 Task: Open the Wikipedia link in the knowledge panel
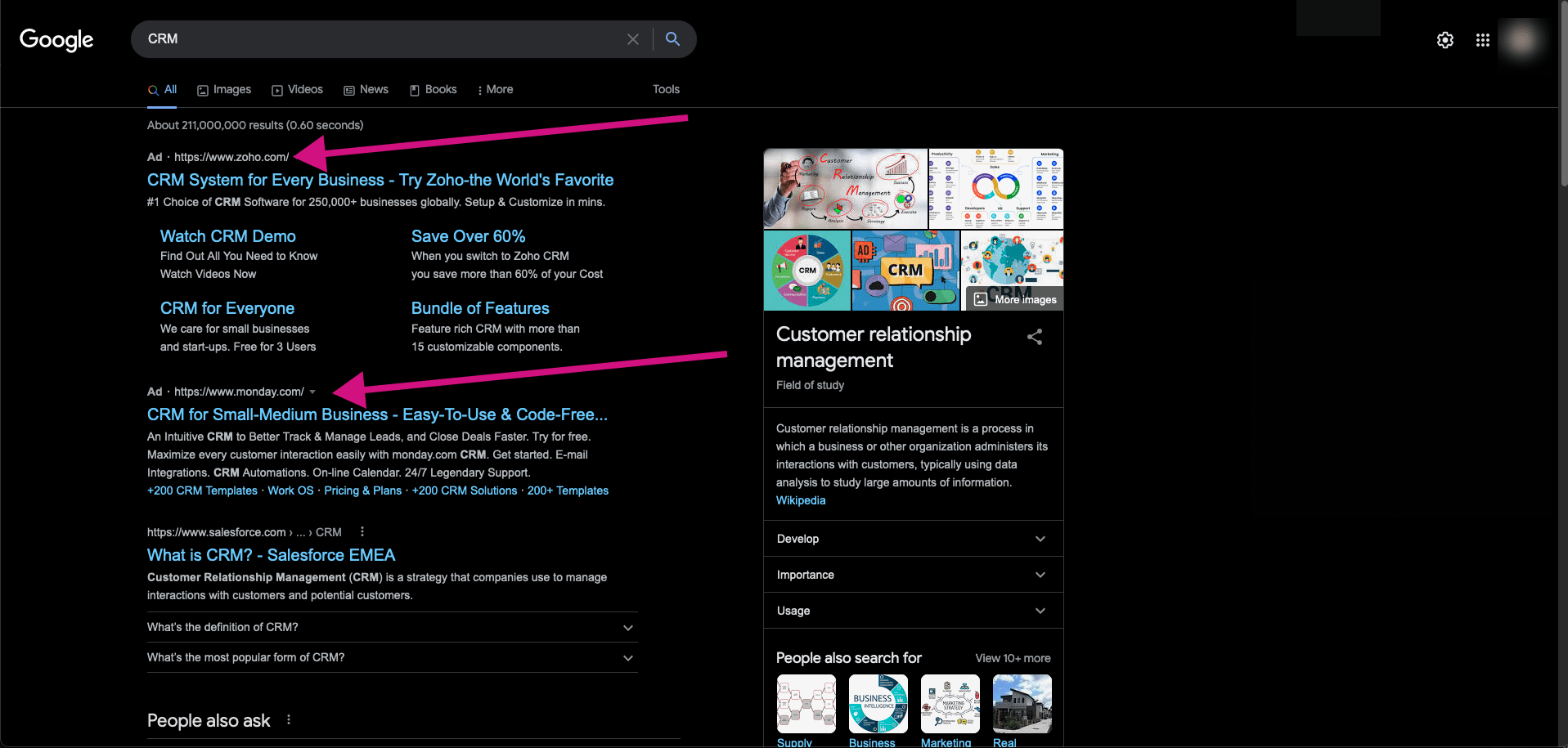click(801, 500)
